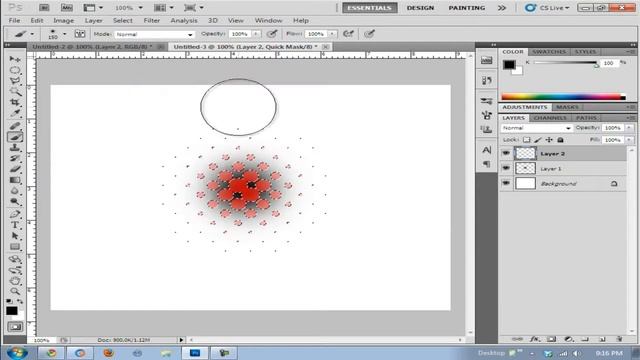
Task: Create a new layer icon
Action: (x=602, y=339)
